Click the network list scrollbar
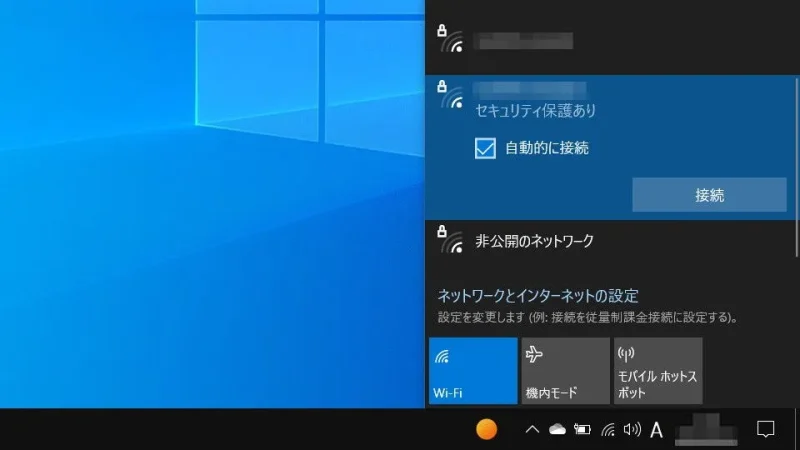800x450 pixels. 797,167
